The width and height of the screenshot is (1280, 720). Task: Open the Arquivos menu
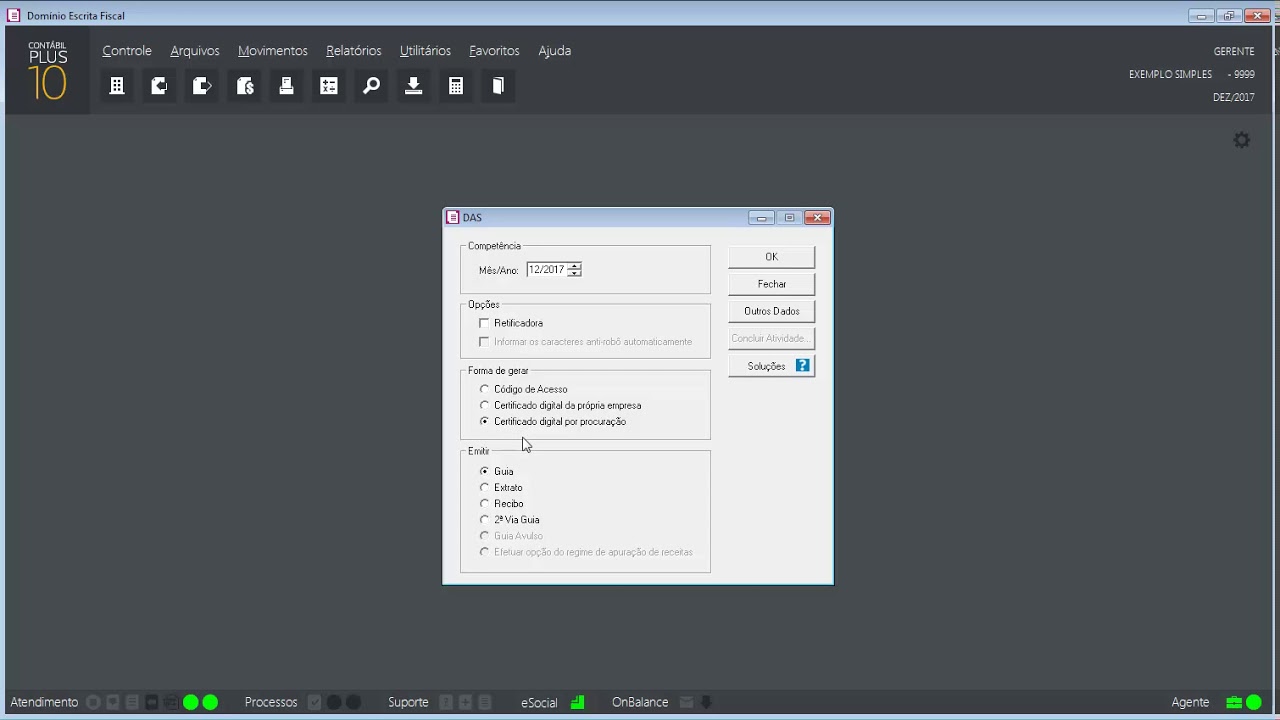(x=195, y=50)
